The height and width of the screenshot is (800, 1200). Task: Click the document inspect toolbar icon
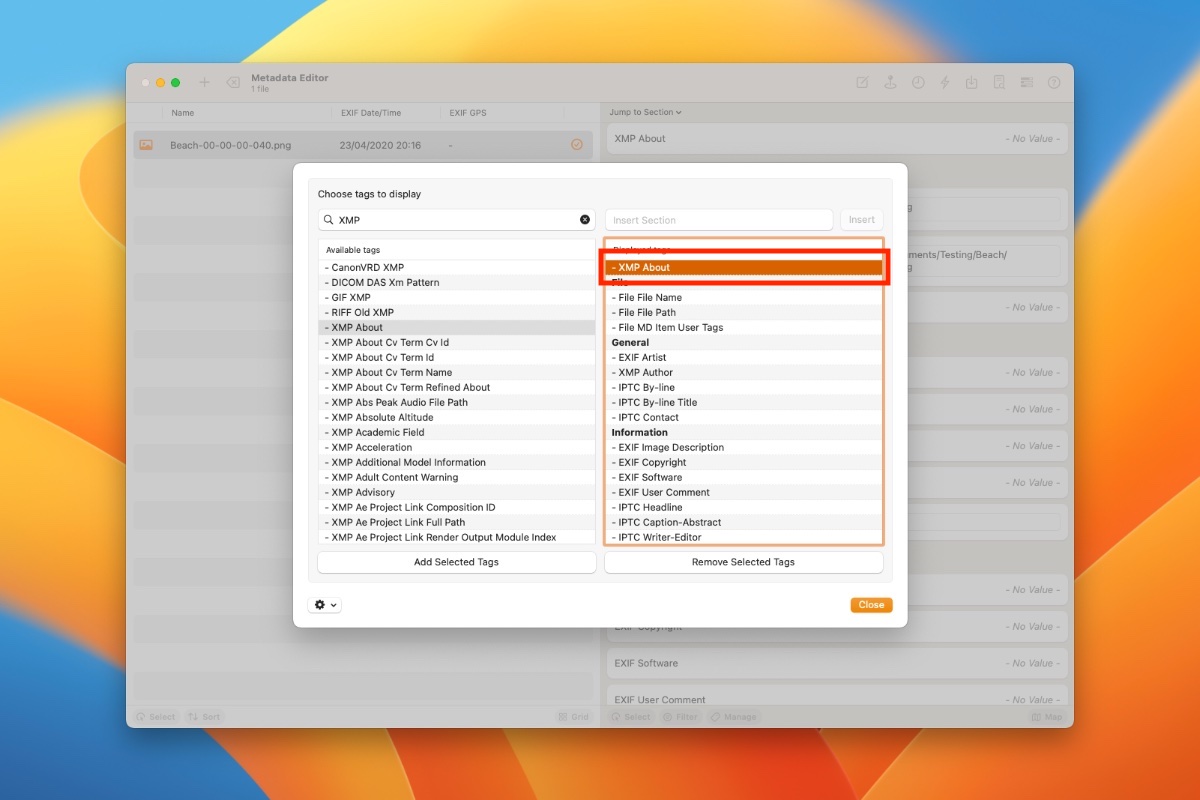coord(998,83)
